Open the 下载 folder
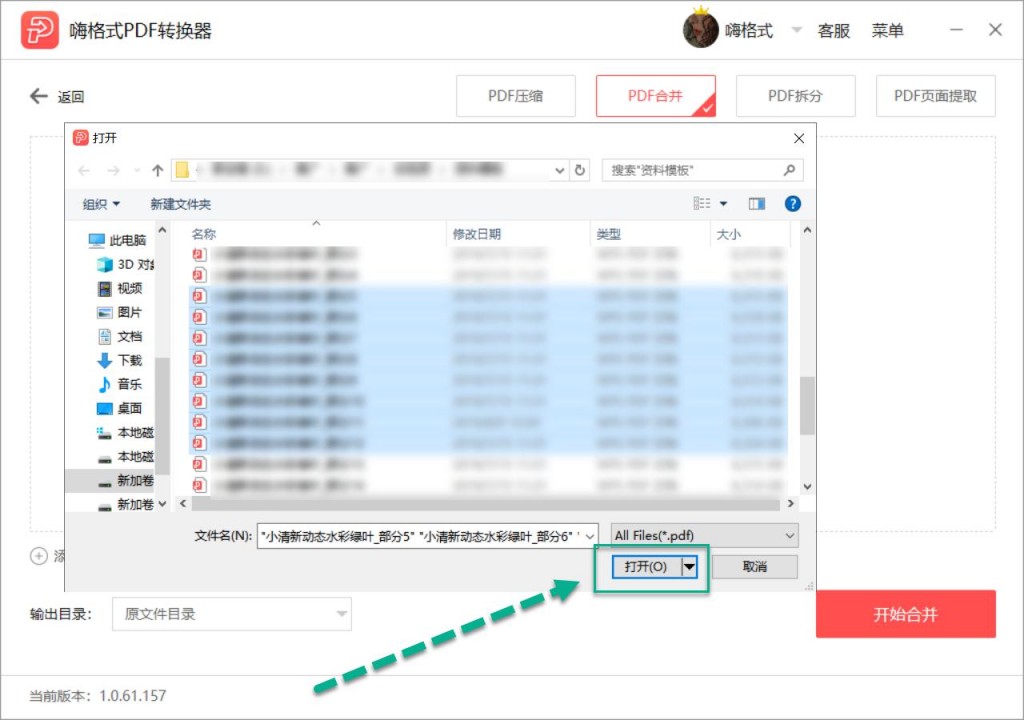The image size is (1024, 720). click(120, 361)
